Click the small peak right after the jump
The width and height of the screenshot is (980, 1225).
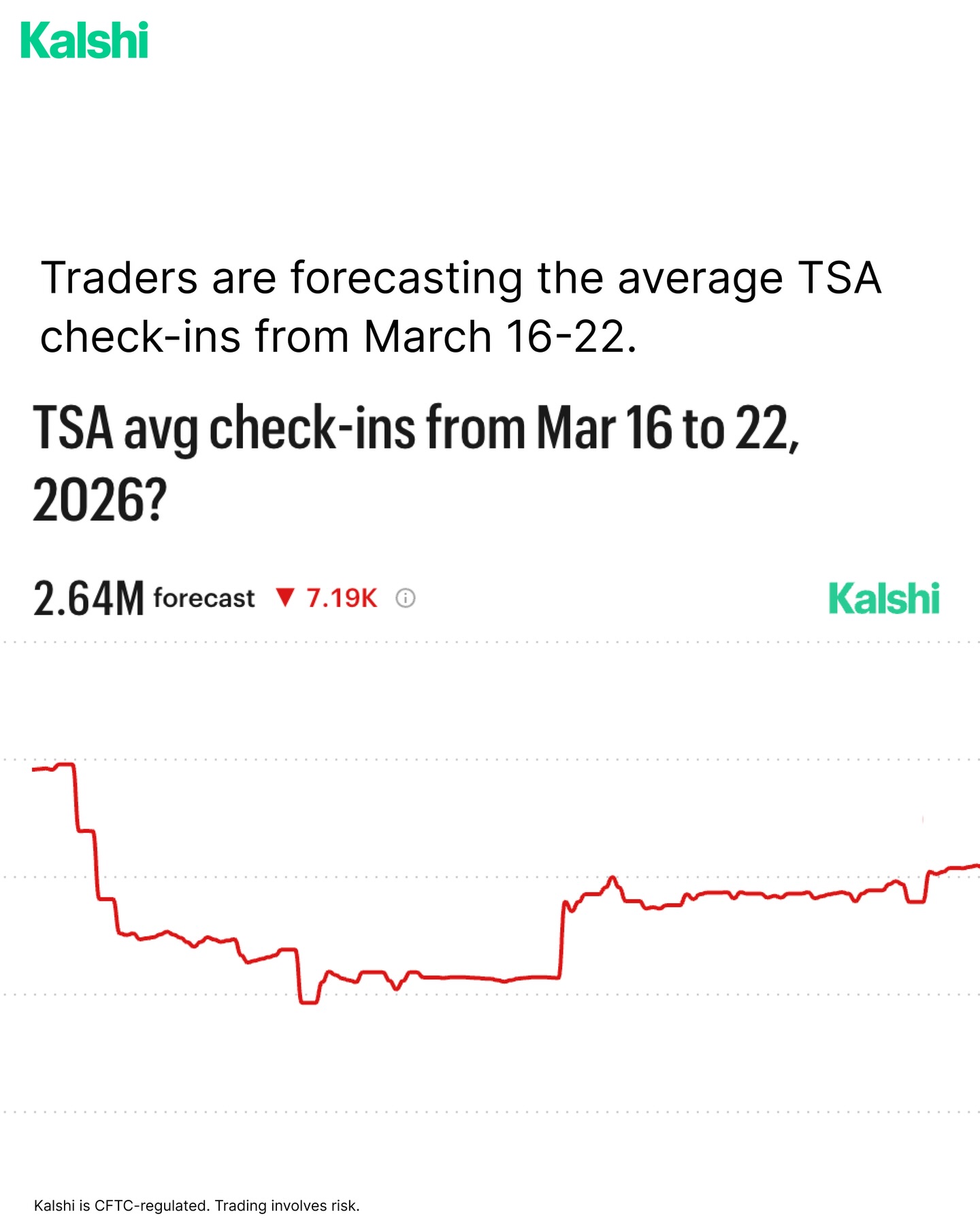pos(612,878)
